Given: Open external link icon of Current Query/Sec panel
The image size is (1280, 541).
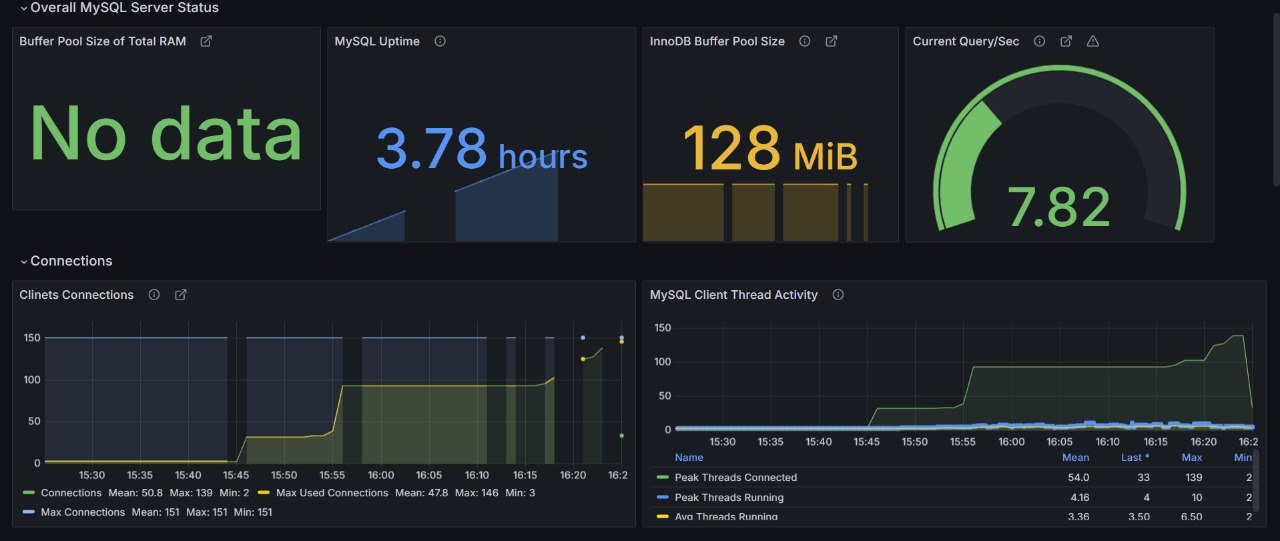Looking at the screenshot, I should [x=1066, y=41].
